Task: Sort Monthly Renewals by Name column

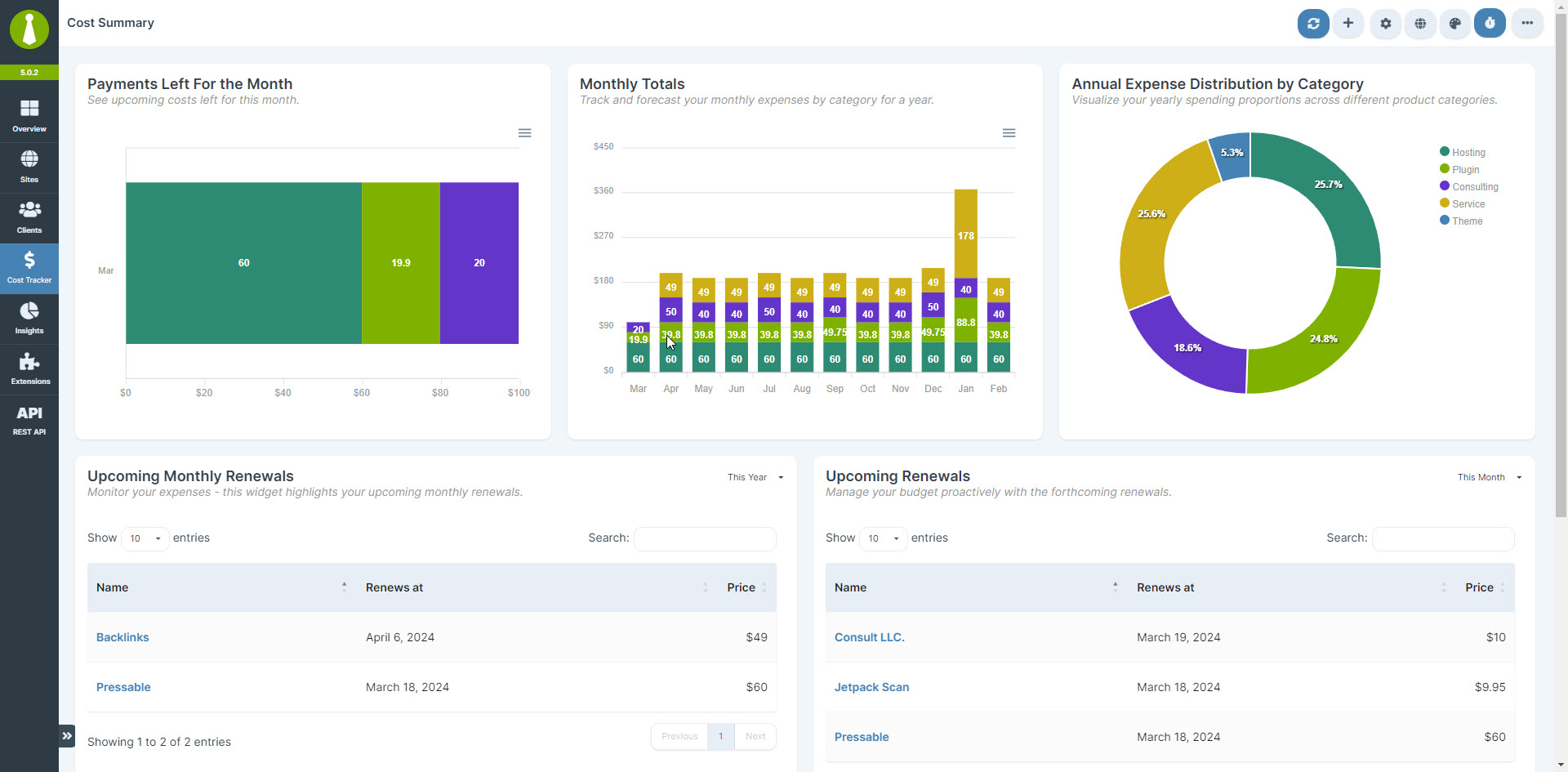Action: [x=222, y=587]
